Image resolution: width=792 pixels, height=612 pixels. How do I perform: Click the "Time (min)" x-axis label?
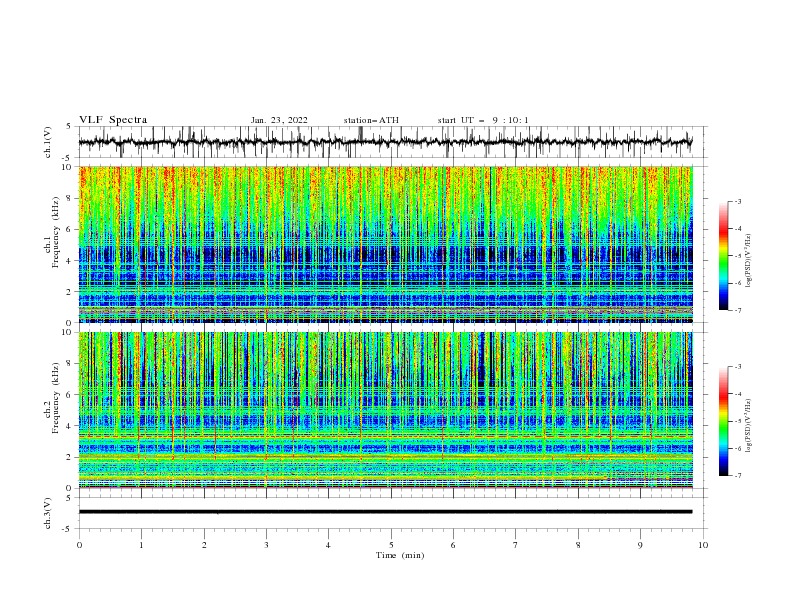pyautogui.click(x=400, y=555)
